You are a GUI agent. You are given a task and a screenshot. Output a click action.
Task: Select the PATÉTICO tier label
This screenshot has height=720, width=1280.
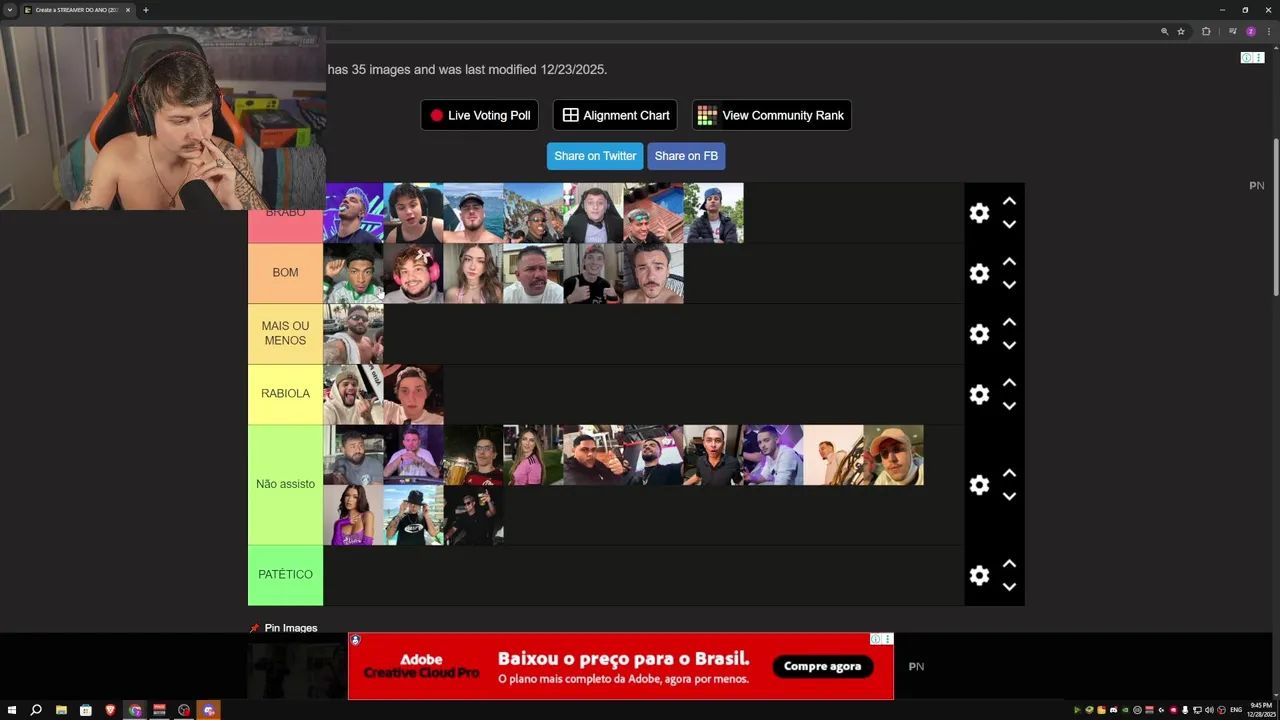[285, 575]
